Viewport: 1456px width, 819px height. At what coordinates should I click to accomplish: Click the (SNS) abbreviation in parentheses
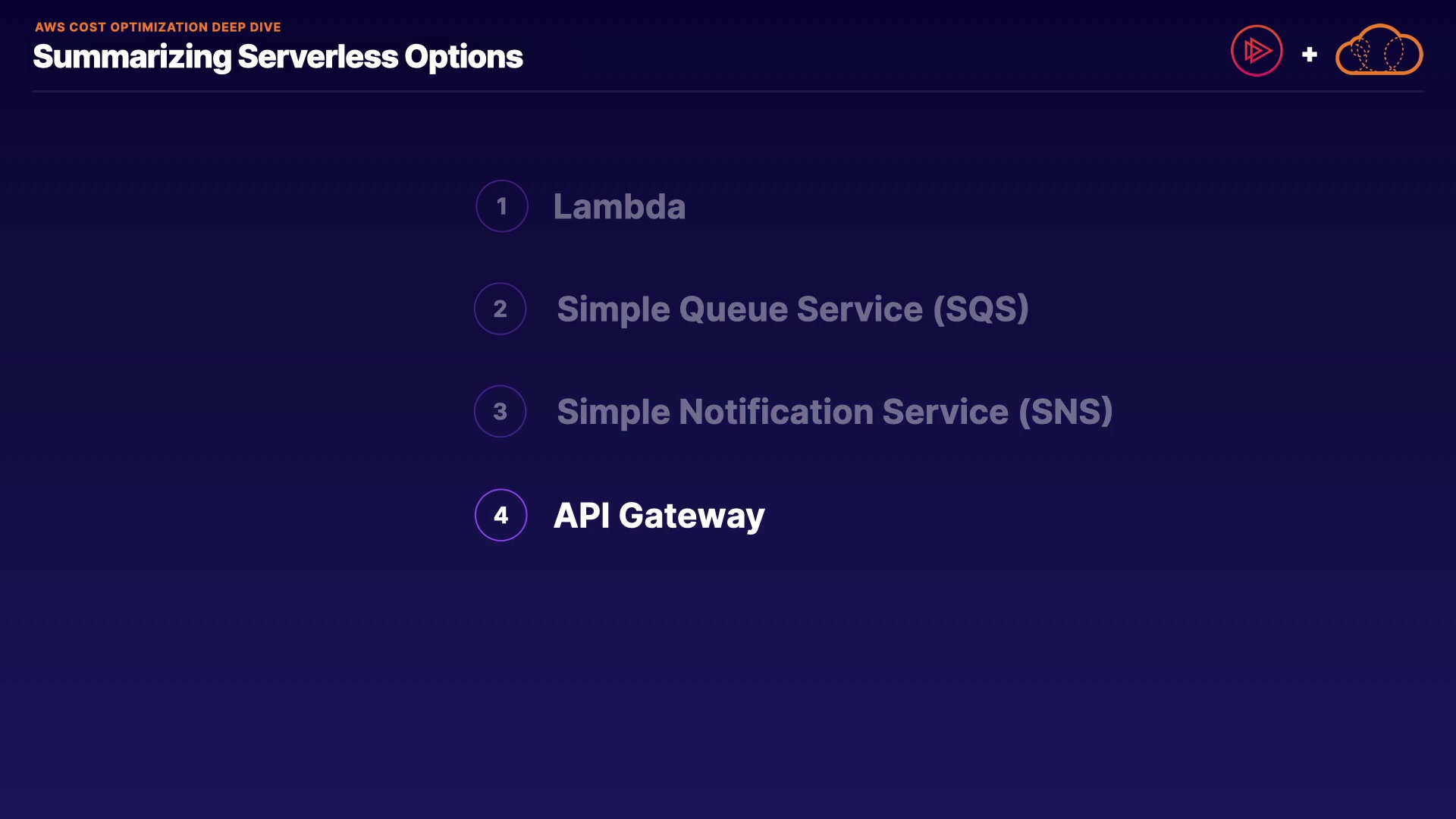[1065, 412]
